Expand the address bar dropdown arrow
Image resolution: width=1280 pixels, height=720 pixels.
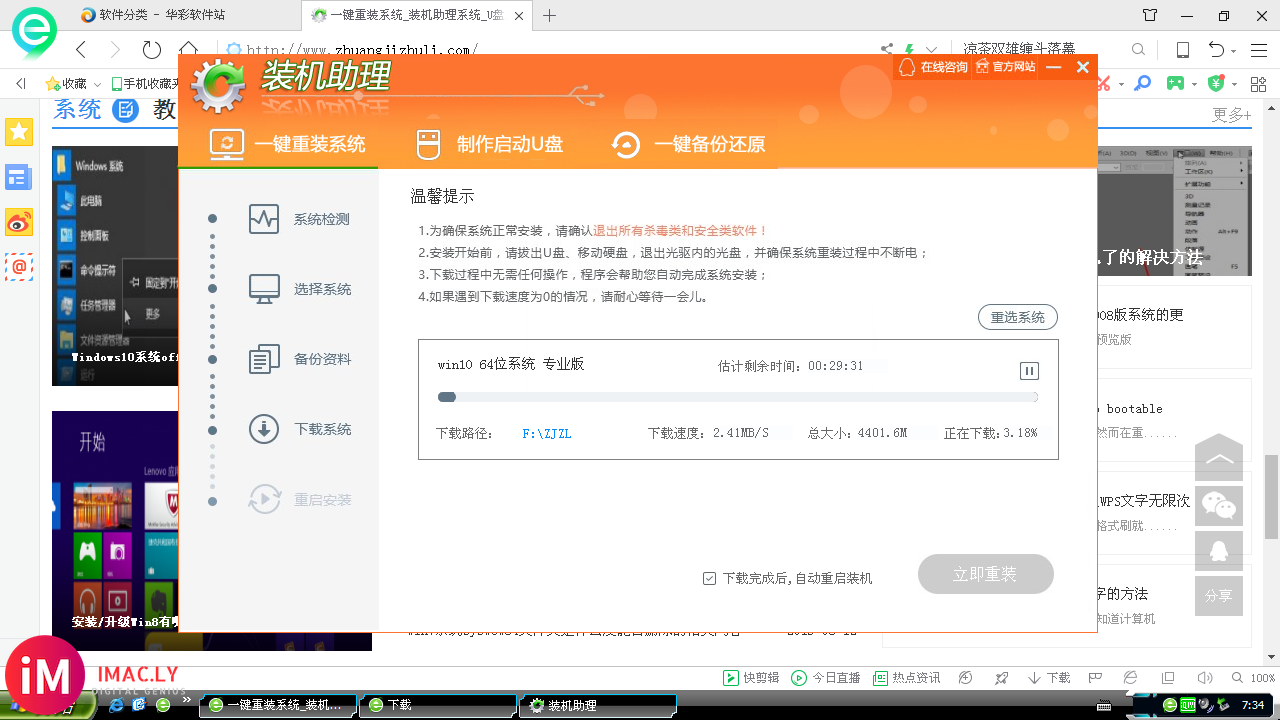point(932,49)
